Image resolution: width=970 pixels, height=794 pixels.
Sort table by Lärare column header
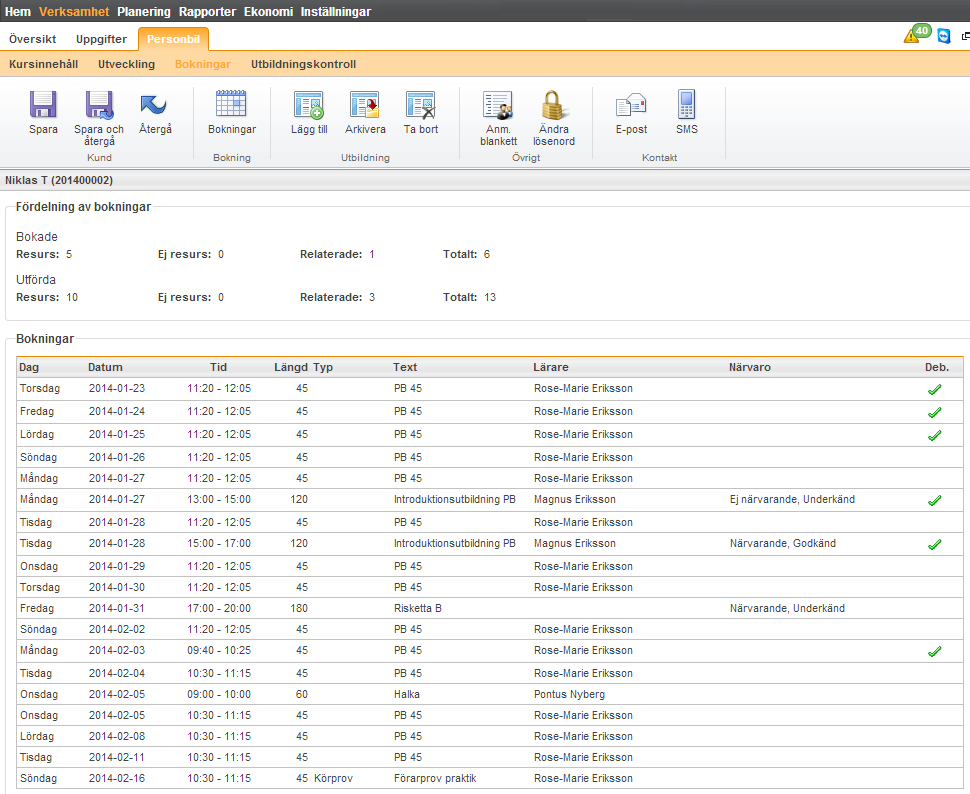coord(551,367)
